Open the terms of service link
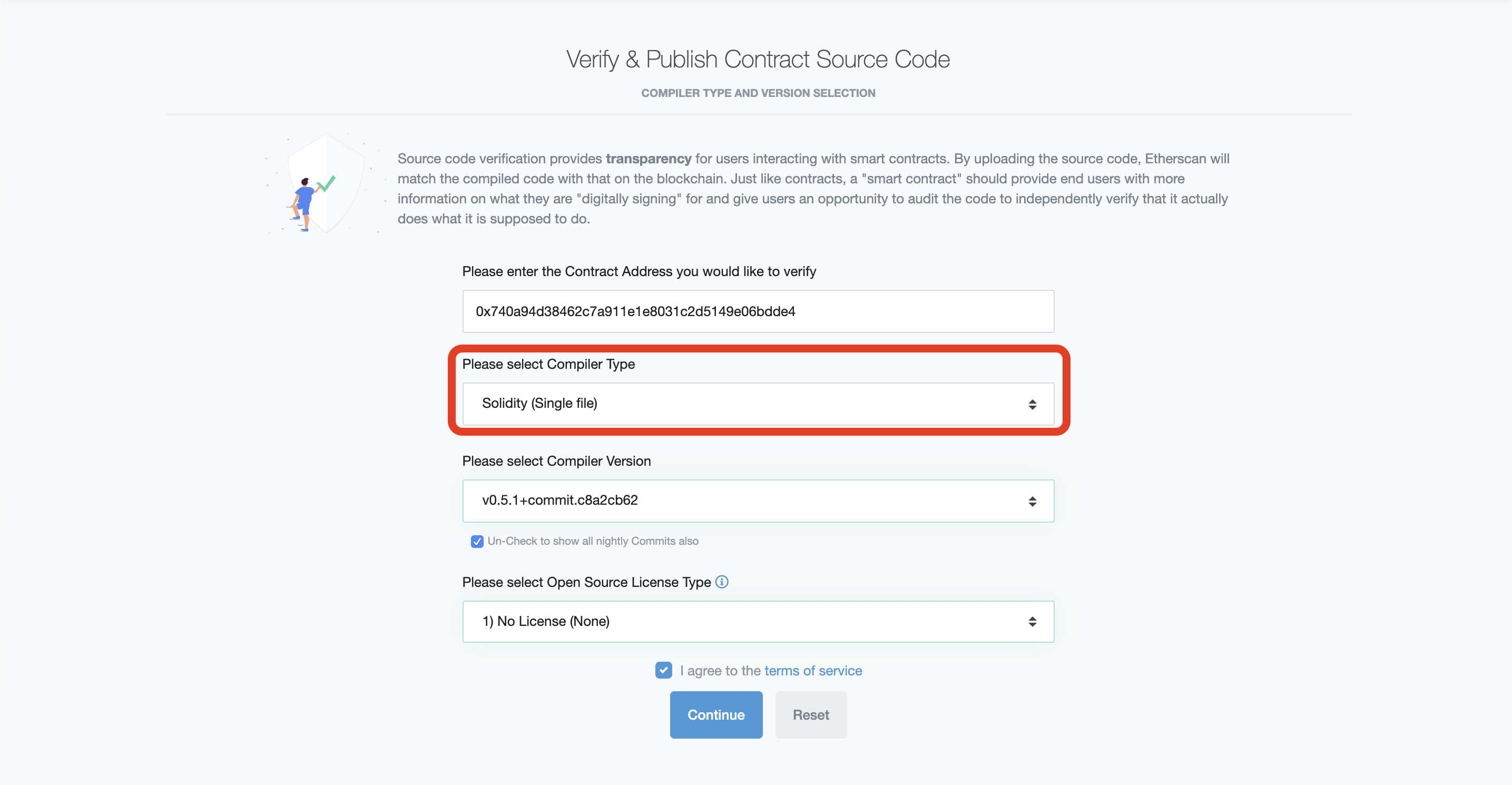 [813, 671]
